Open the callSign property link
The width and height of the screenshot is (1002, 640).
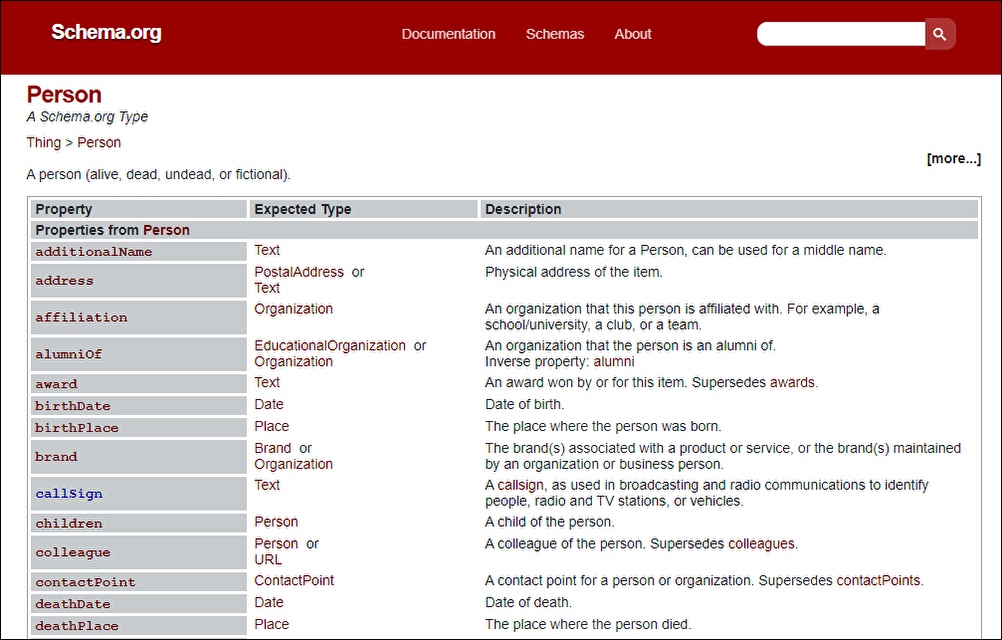click(69, 494)
